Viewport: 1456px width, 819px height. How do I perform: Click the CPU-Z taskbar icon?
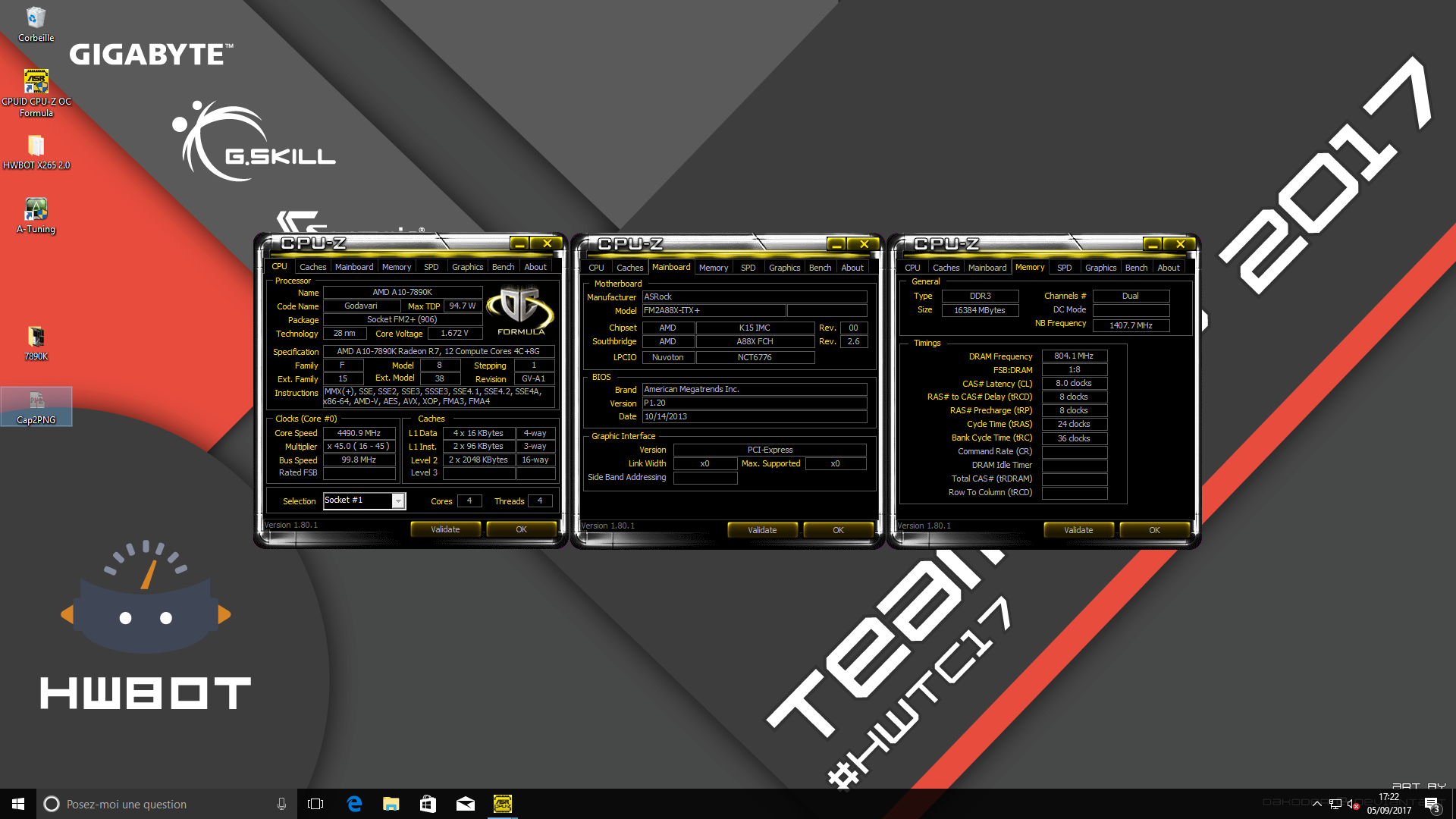point(503,804)
